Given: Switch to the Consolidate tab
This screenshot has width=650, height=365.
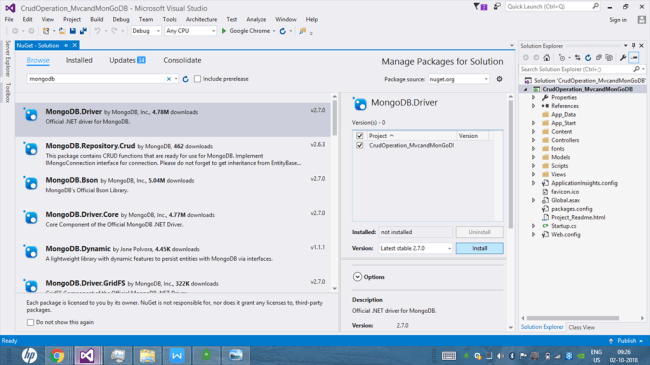Looking at the screenshot, I should coord(182,61).
